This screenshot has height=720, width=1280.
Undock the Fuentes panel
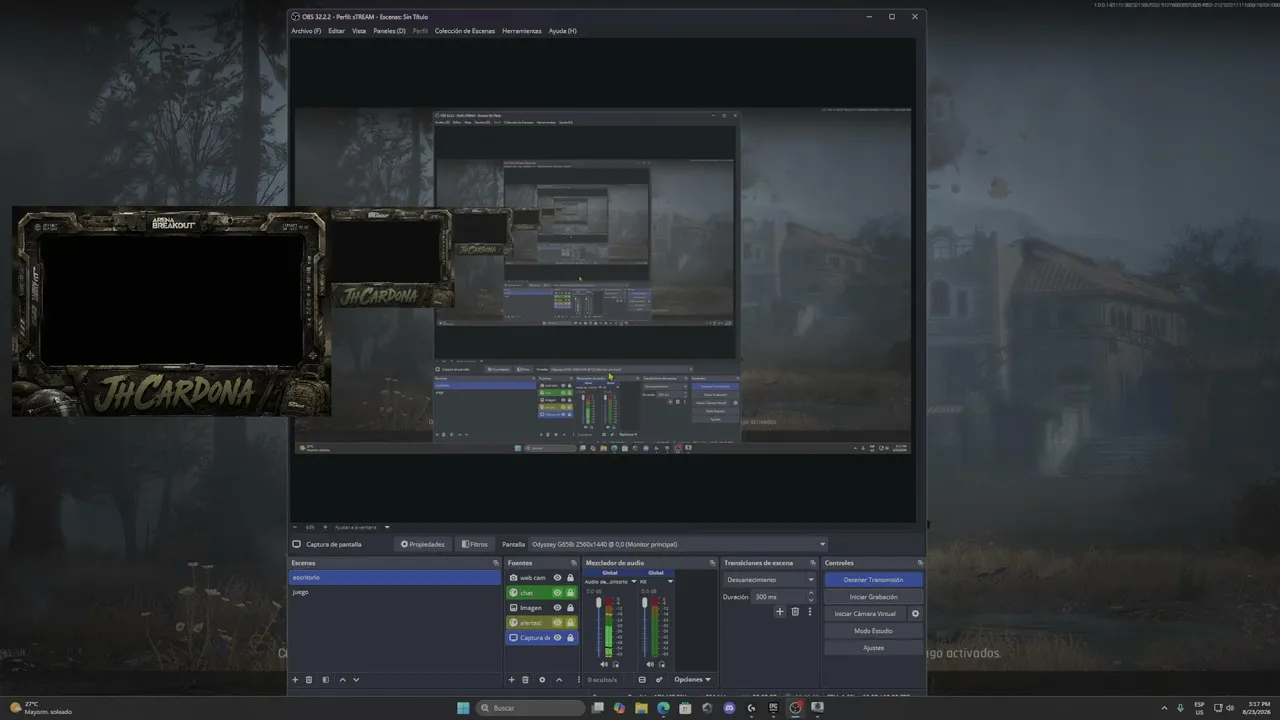click(574, 563)
